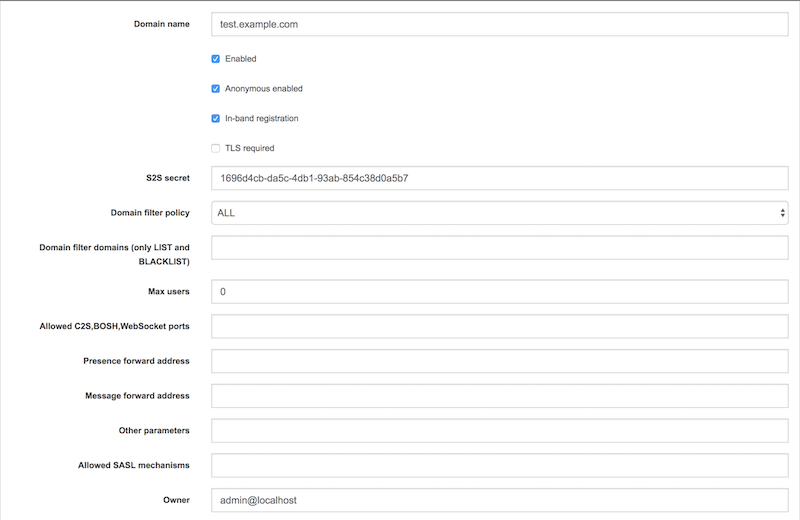Click the 'Domain name' field label
The height and width of the screenshot is (520, 800).
coord(162,24)
